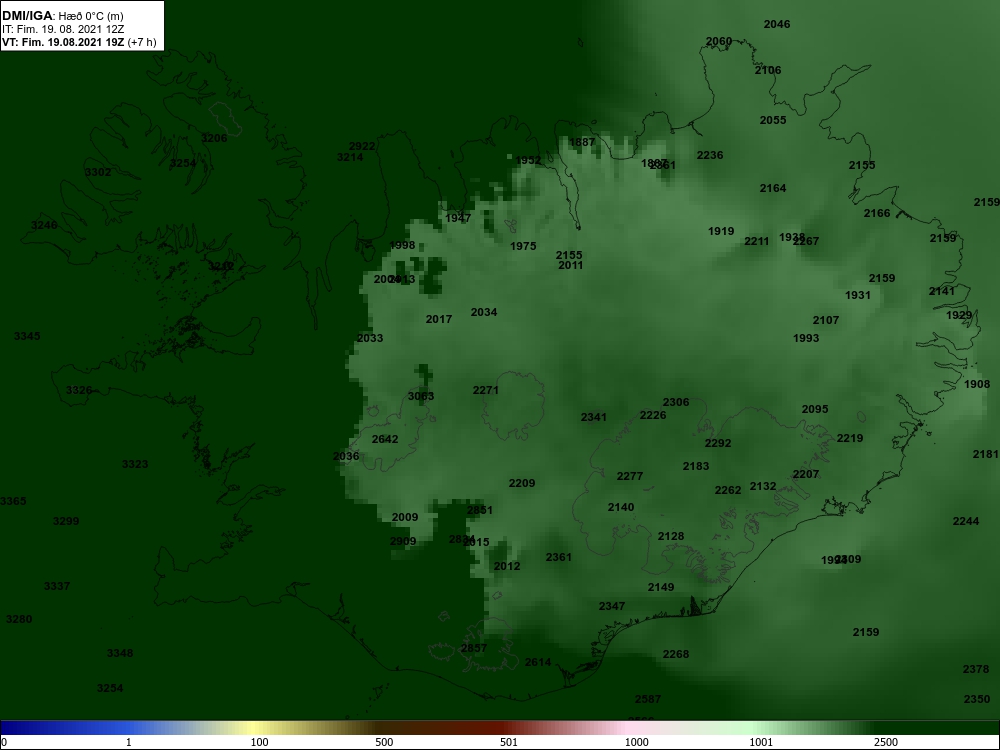The height and width of the screenshot is (750, 1000).
Task: Click the 2036 value on the map
Action: pyautogui.click(x=346, y=456)
